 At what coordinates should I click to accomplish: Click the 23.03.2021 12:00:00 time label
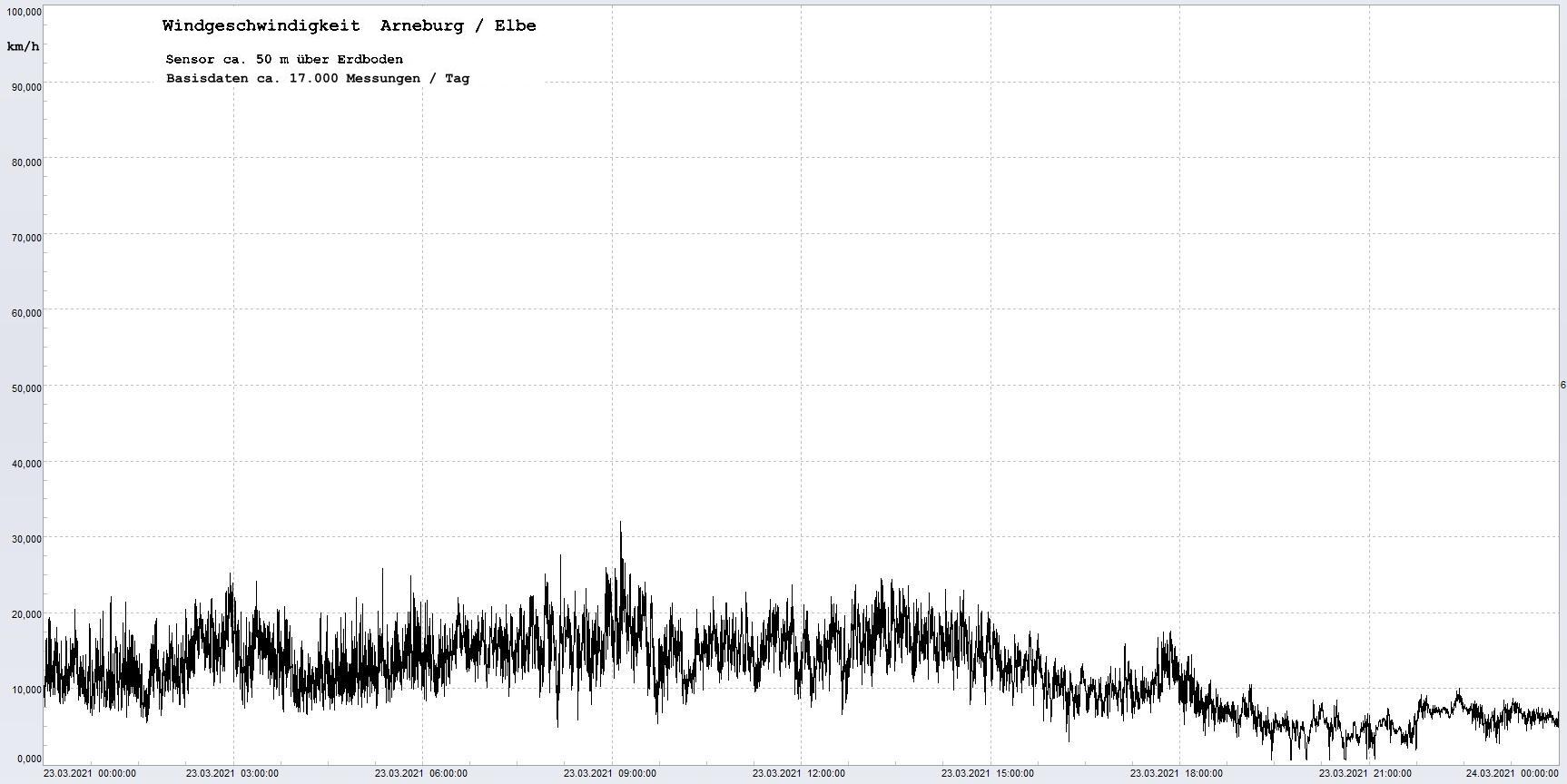pos(799,773)
